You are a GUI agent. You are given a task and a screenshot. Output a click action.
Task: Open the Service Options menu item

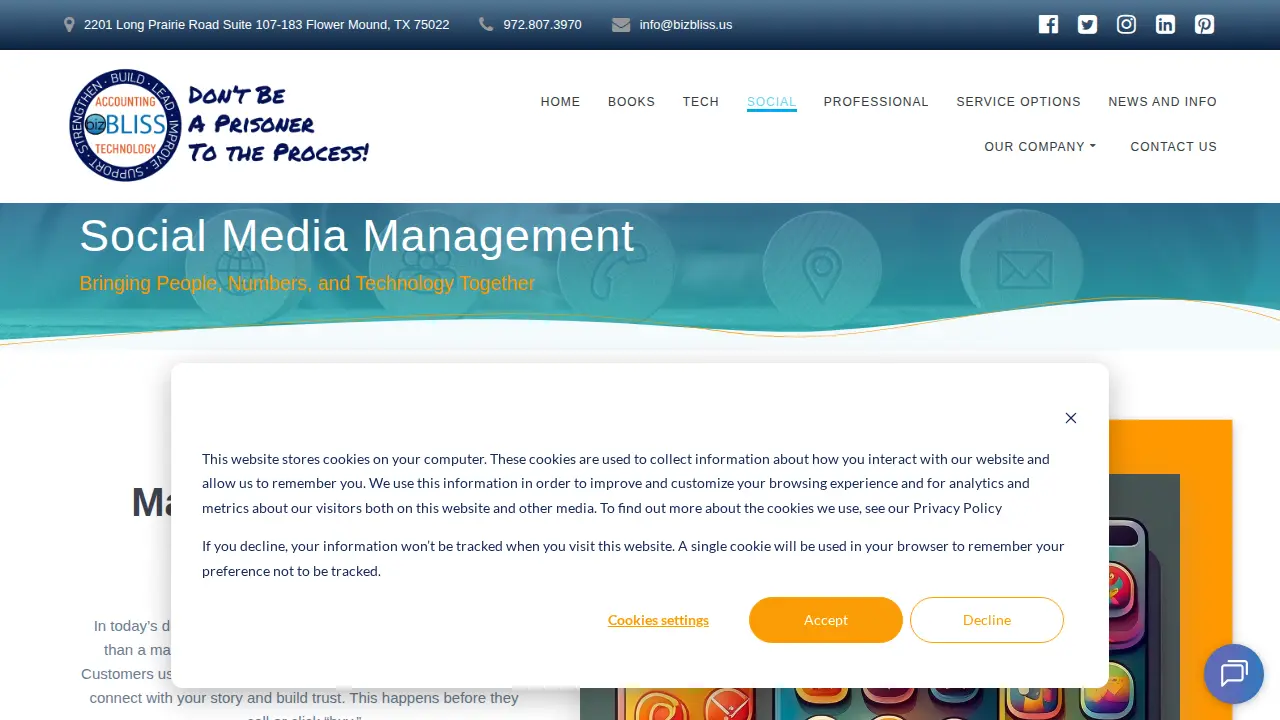coord(1018,102)
